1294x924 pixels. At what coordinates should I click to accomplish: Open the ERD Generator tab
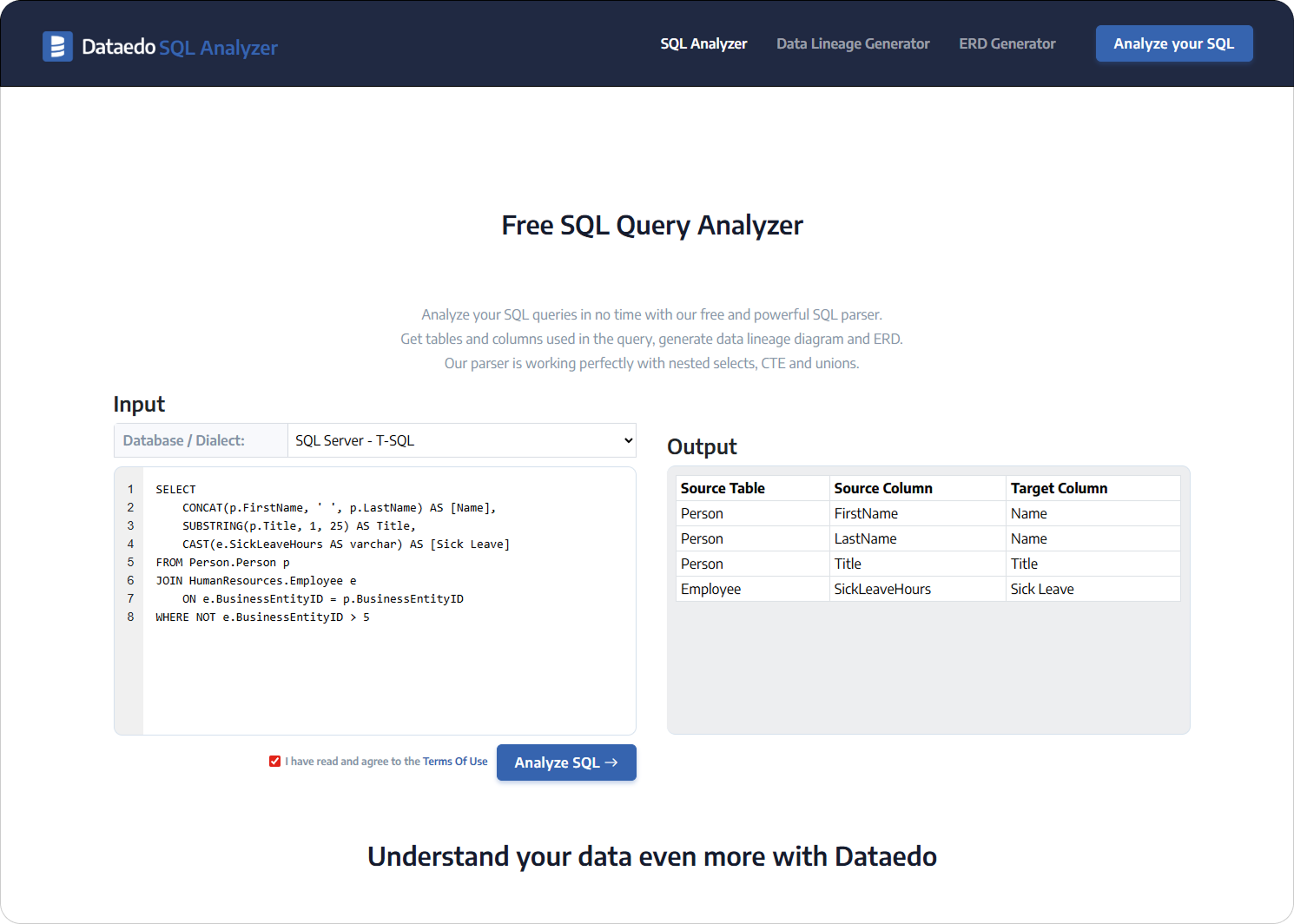tap(1007, 43)
